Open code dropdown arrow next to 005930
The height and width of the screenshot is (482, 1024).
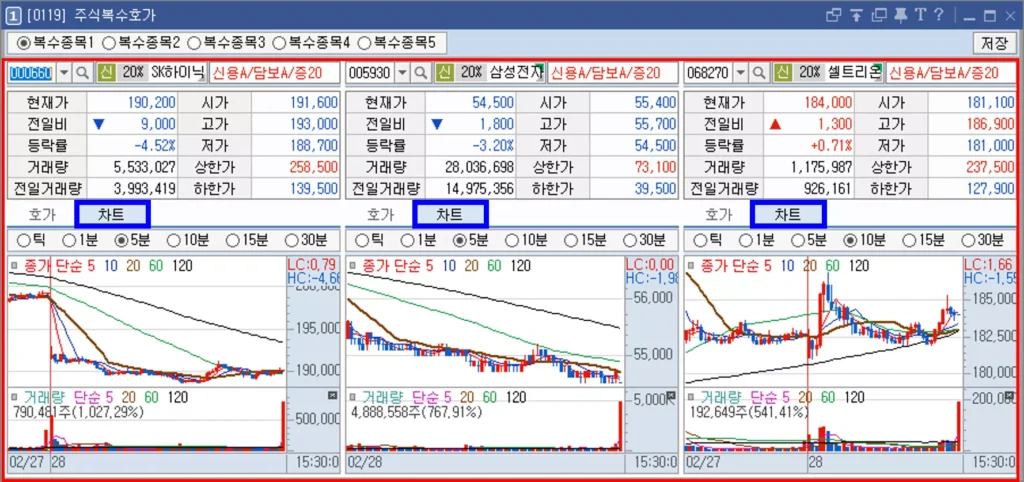(402, 72)
